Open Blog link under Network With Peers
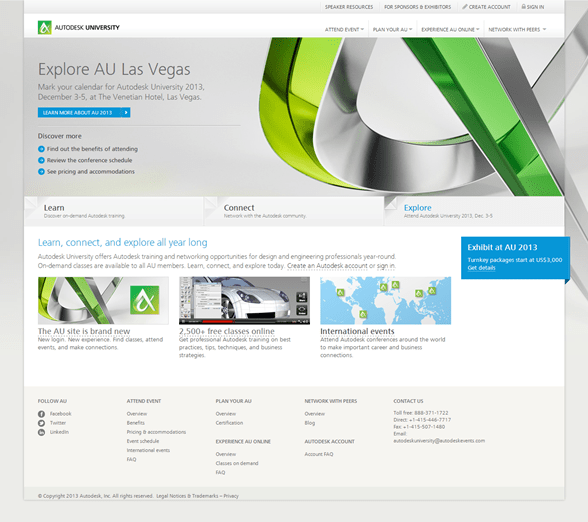 click(309, 423)
